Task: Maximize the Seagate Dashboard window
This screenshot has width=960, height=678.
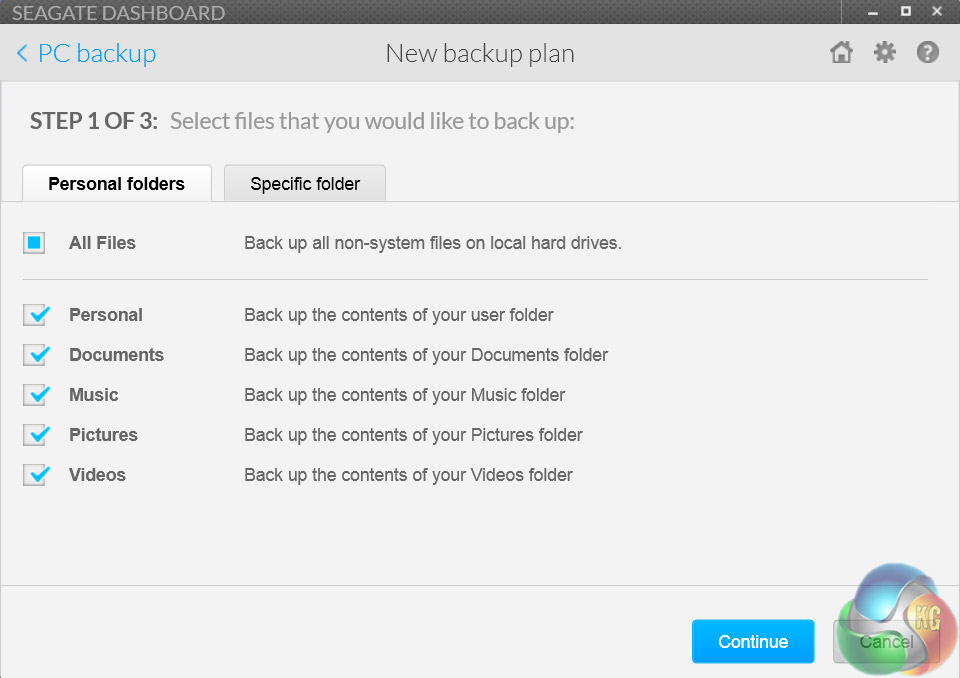Action: tap(905, 12)
